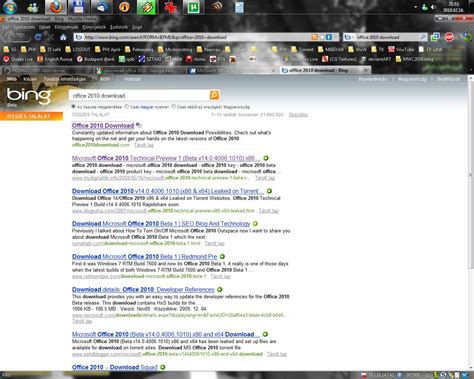Click the Adblock Plus ABP toolbar icon
The image size is (474, 379).
tap(449, 37)
